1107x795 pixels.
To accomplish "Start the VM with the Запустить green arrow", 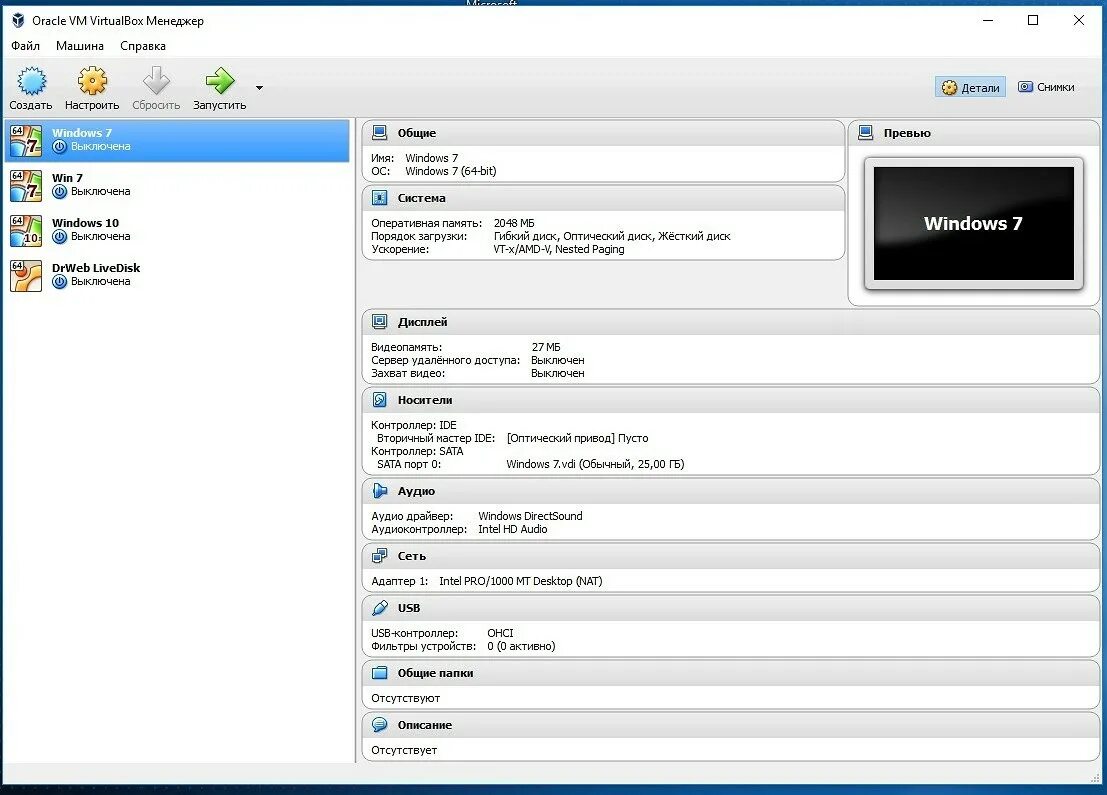I will pos(220,81).
